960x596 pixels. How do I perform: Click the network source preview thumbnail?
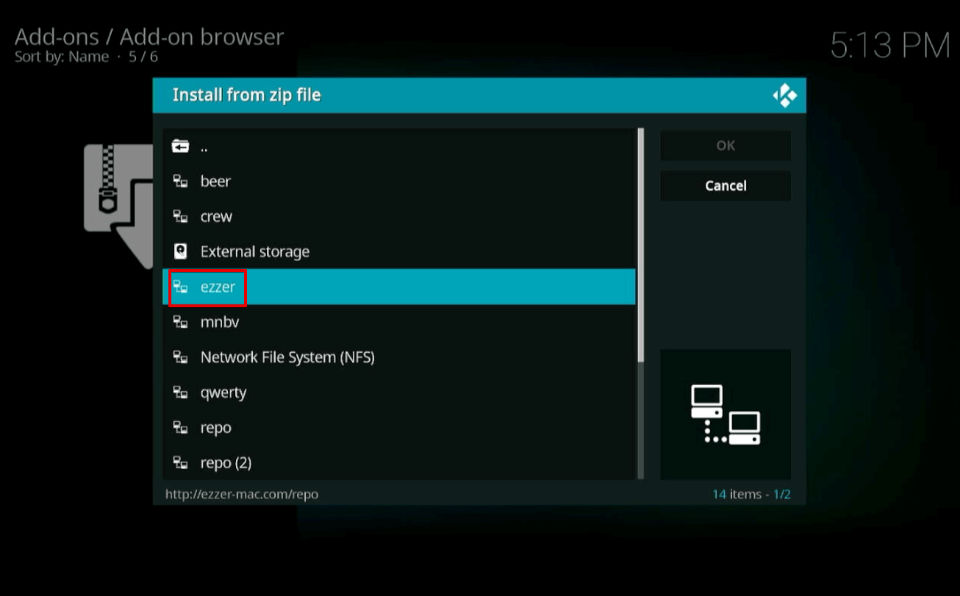(x=726, y=415)
